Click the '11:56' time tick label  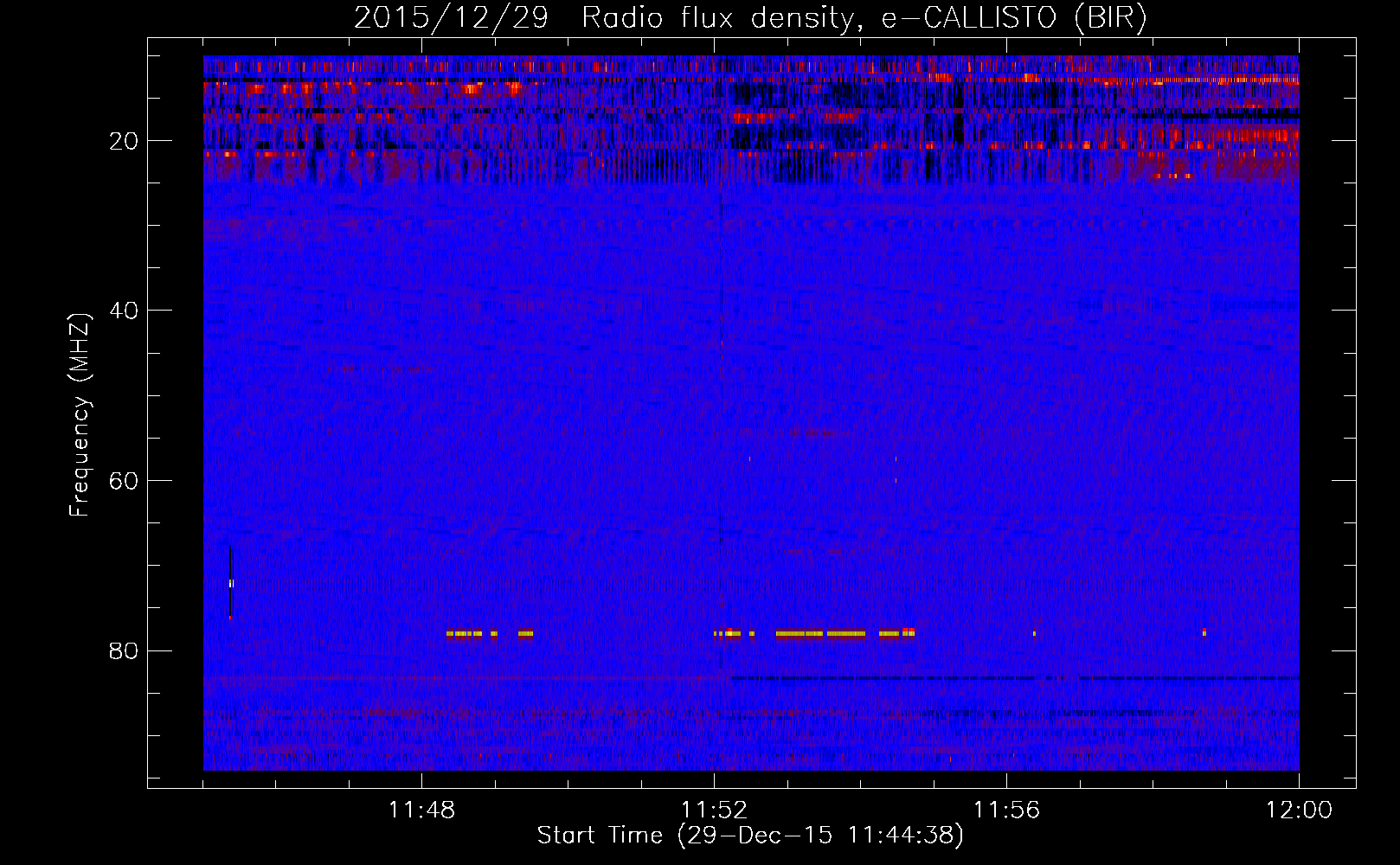(1006, 811)
